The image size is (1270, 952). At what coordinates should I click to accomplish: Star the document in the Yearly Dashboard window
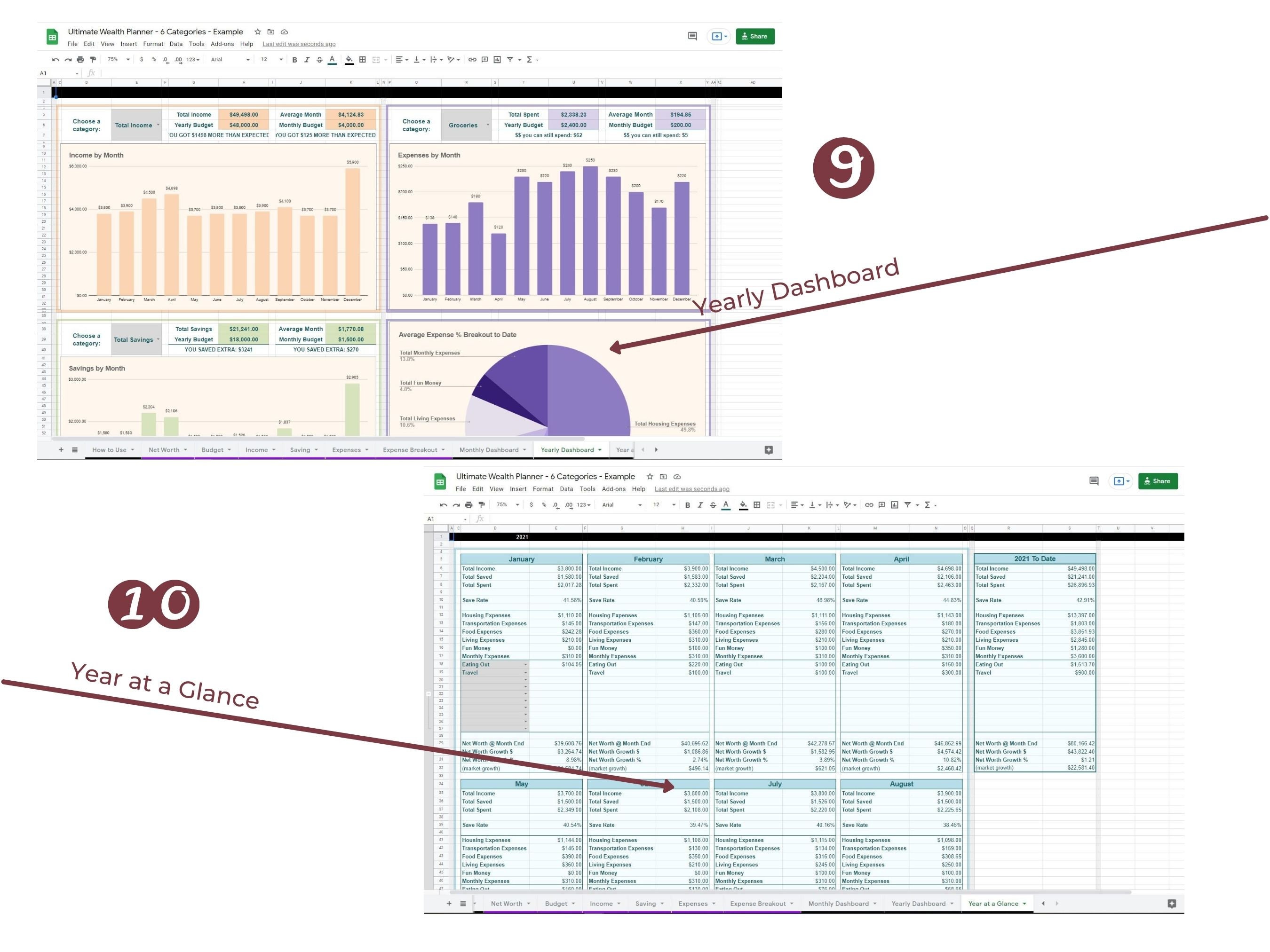(258, 32)
